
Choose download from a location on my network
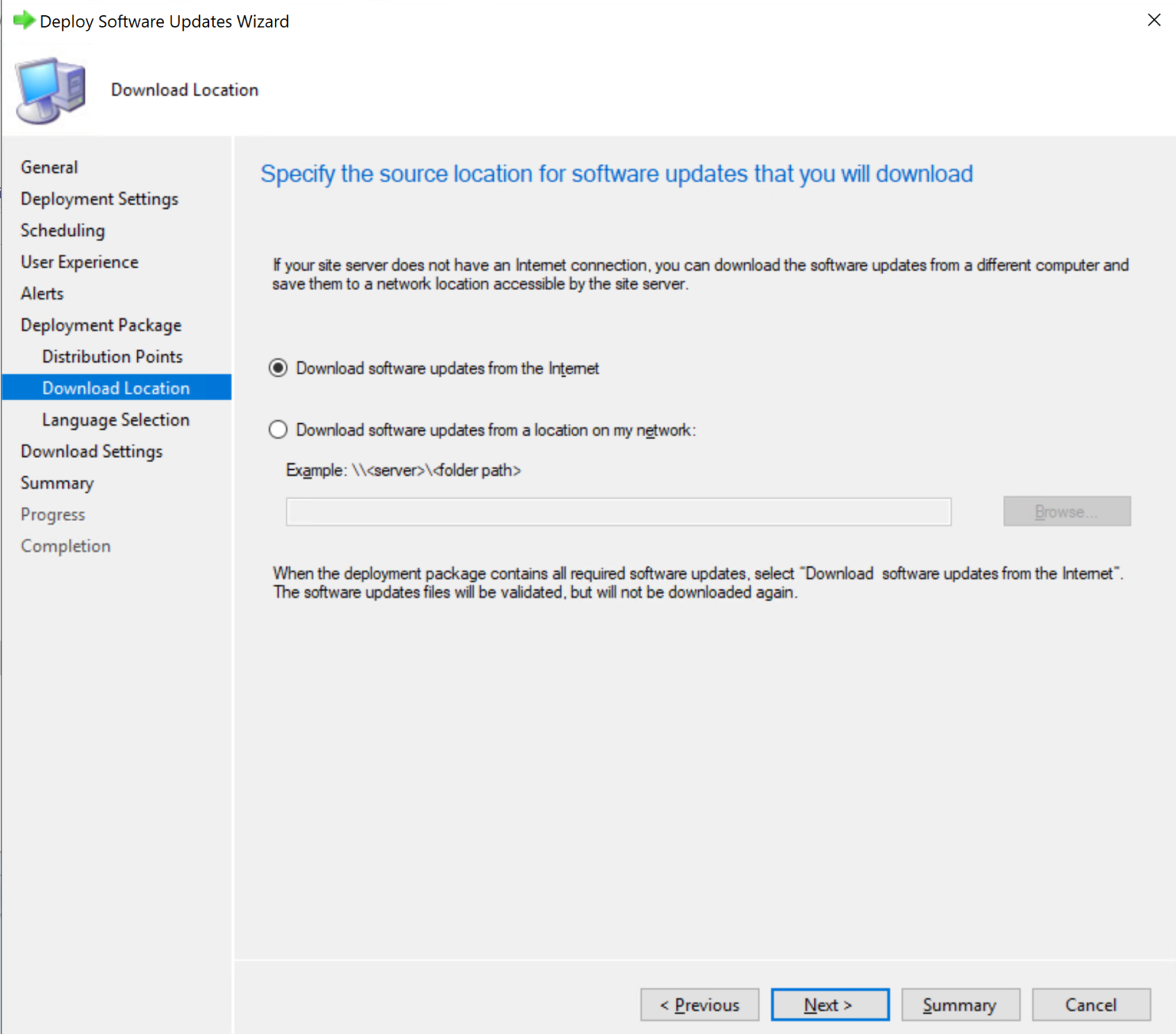277,429
